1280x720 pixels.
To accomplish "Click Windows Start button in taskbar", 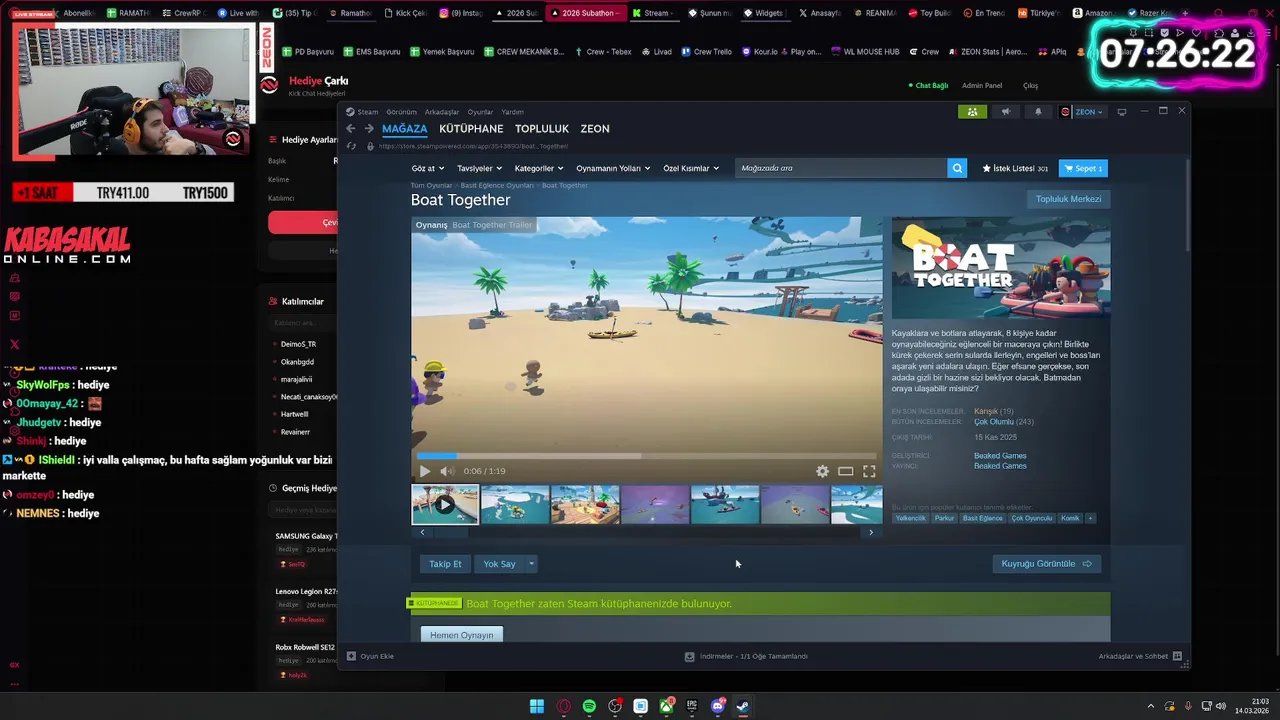I will [x=537, y=706].
